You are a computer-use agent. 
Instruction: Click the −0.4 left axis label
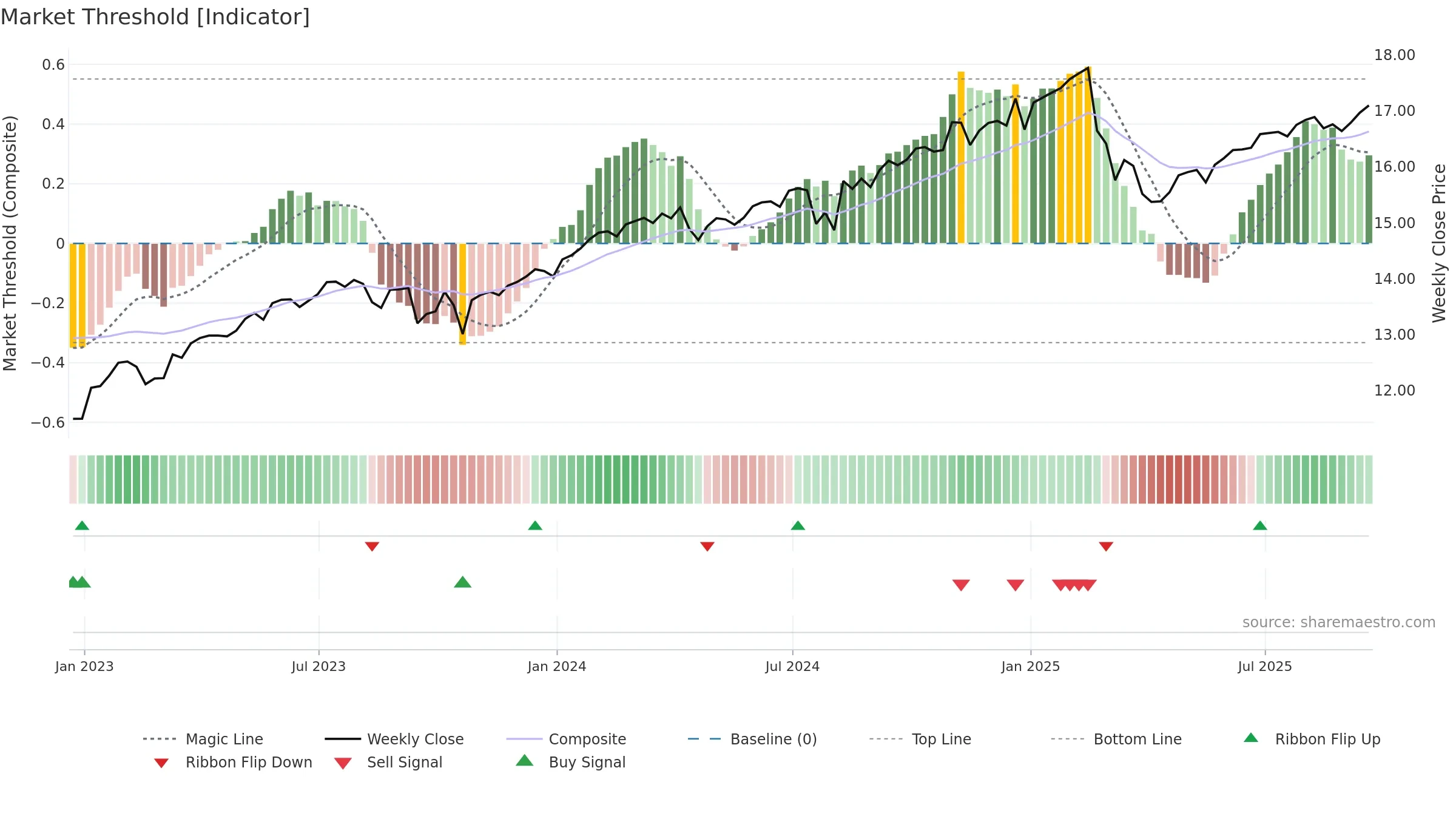click(48, 363)
